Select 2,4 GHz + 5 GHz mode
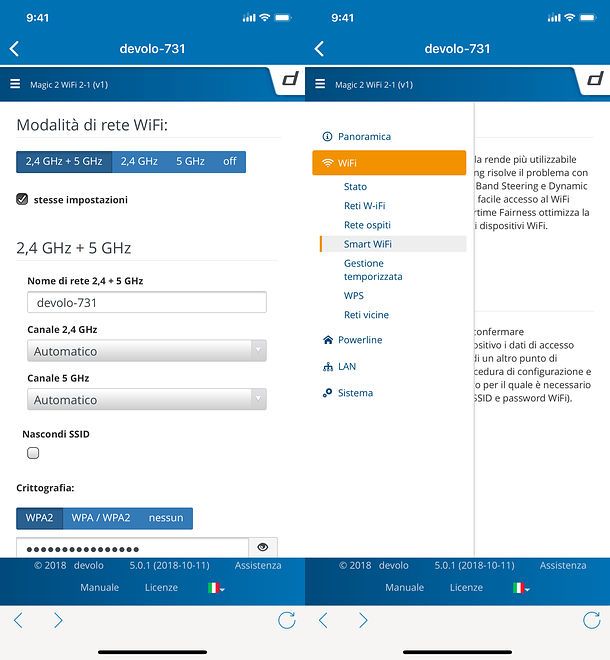610x660 pixels. coord(64,162)
